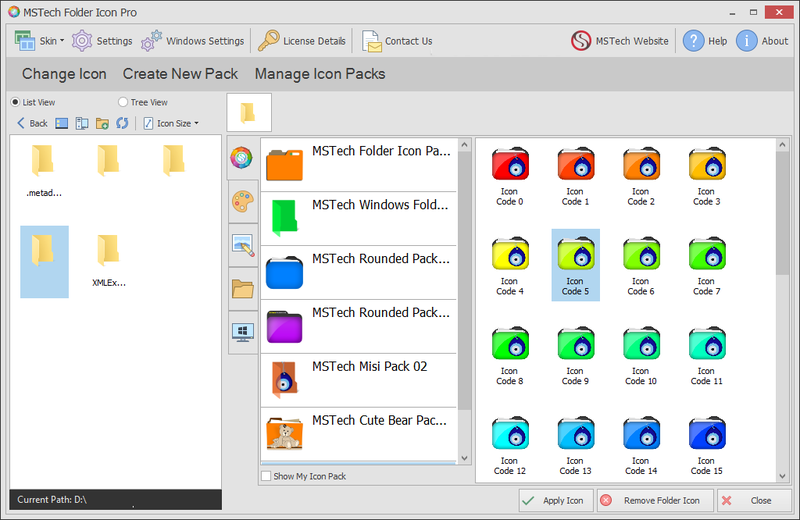Click the icon grid scroll up arrow
Screen dimensions: 800x520
click(x=783, y=145)
